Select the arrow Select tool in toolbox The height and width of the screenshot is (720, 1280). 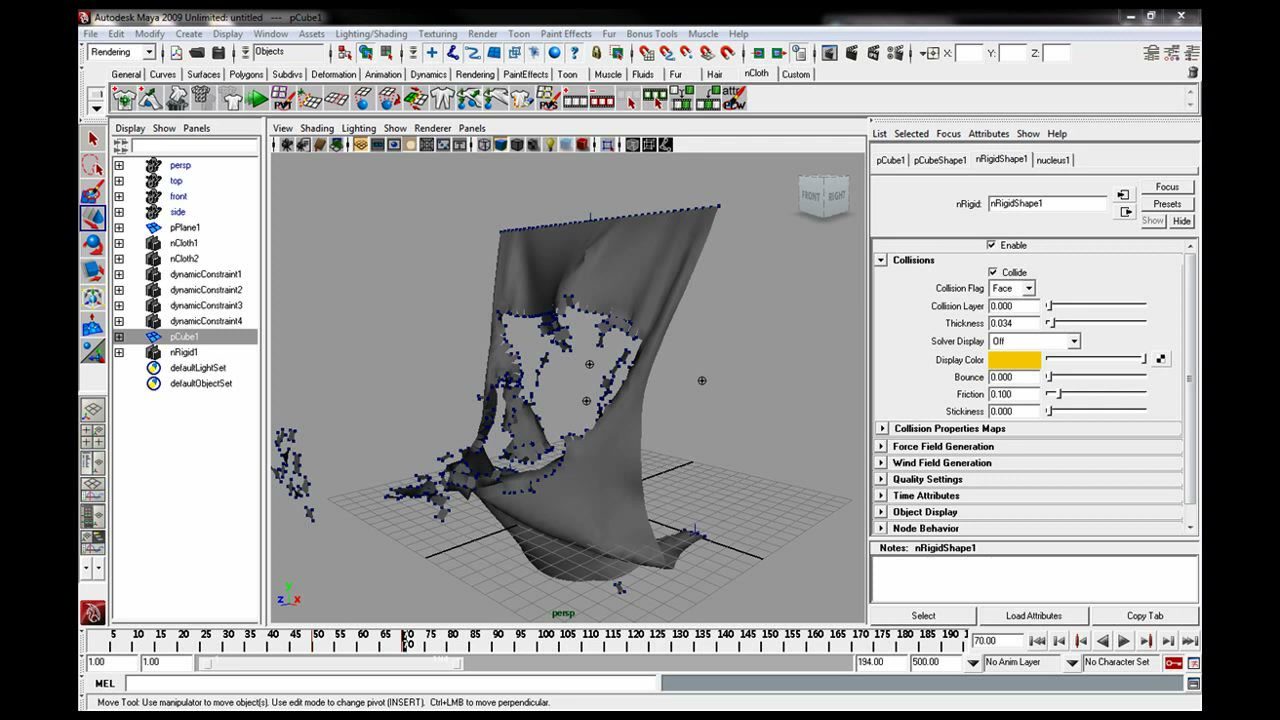point(93,139)
